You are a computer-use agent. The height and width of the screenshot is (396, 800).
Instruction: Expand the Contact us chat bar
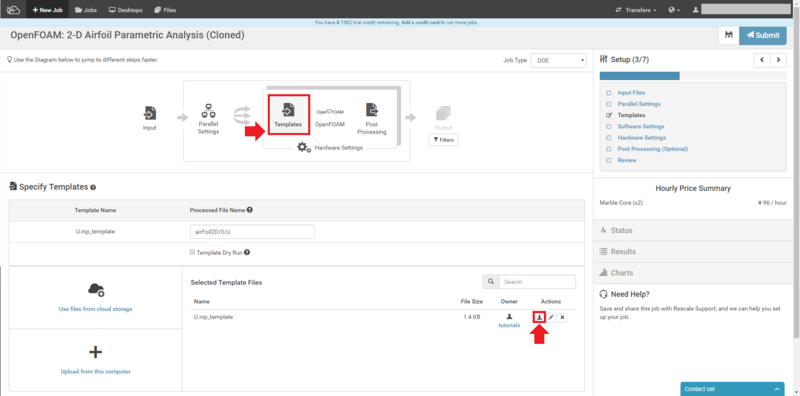732,389
